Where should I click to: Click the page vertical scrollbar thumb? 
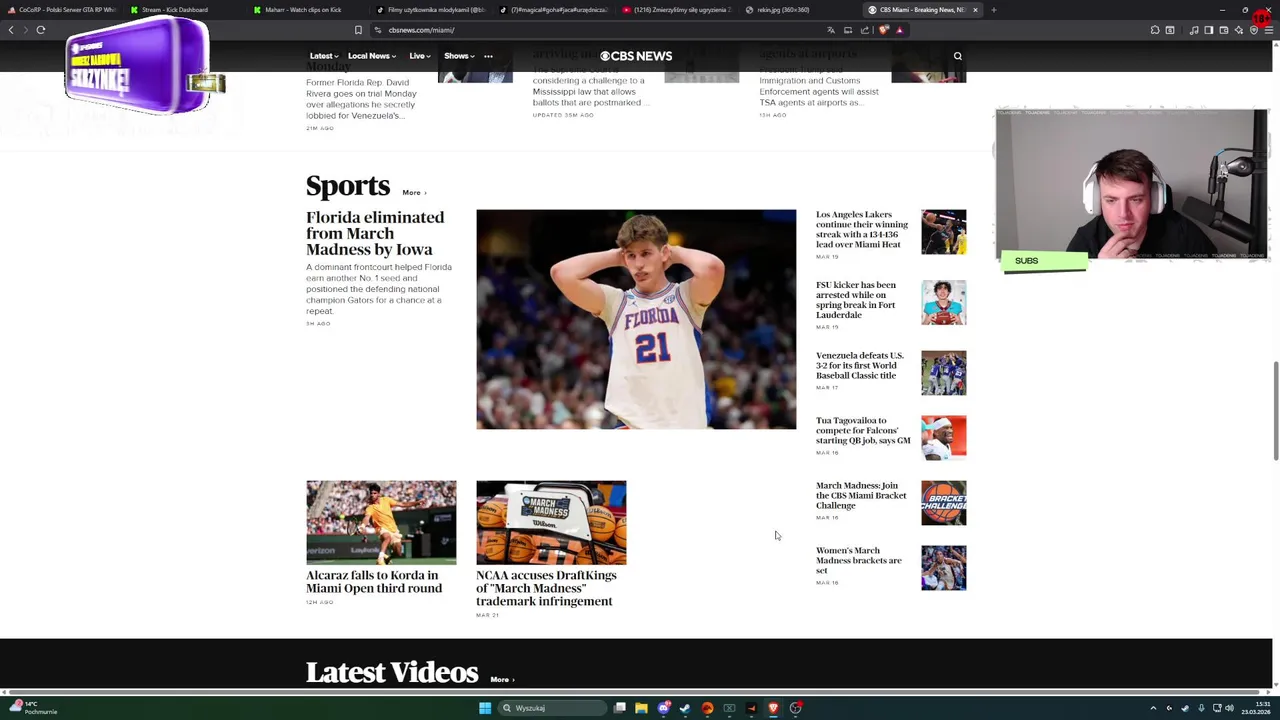point(1275,412)
